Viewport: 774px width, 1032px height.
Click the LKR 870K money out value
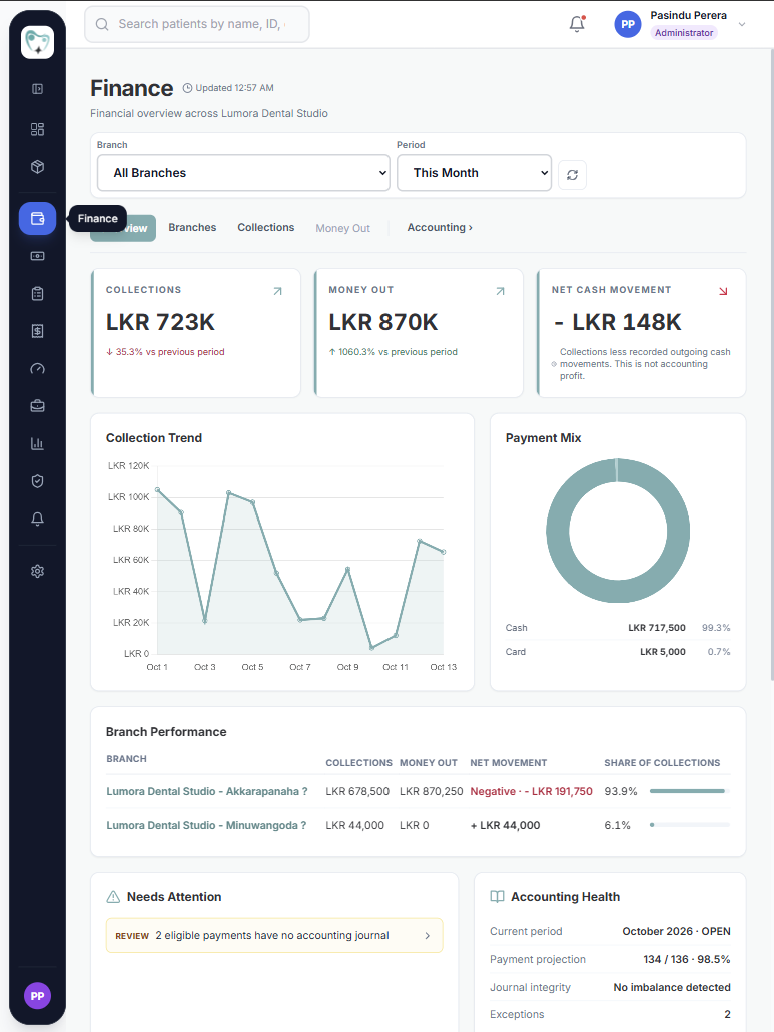coord(383,322)
